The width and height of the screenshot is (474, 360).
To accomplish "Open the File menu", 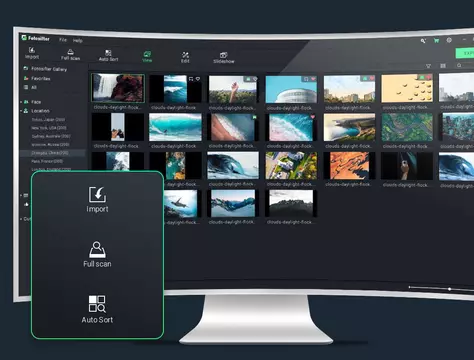I will pyautogui.click(x=63, y=40).
